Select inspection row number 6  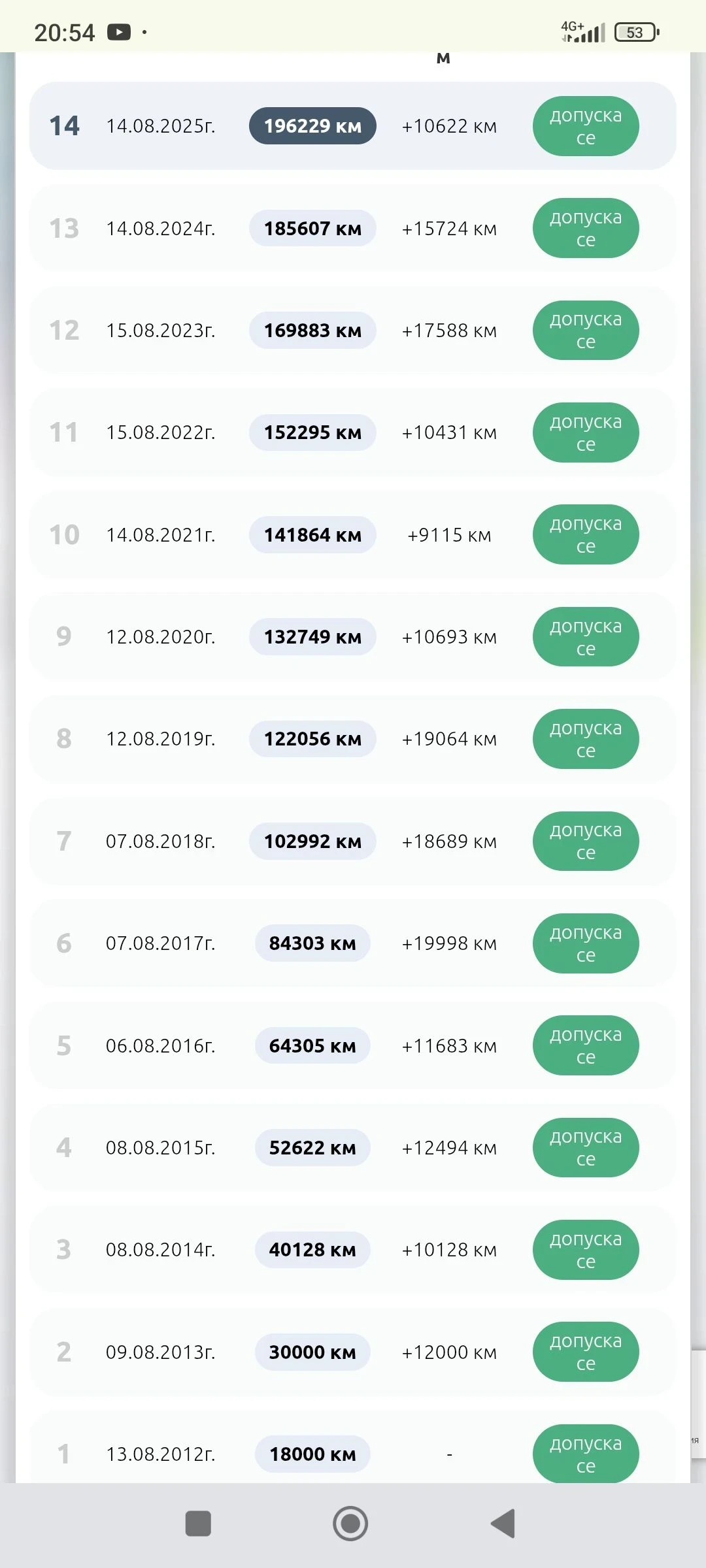pos(64,943)
